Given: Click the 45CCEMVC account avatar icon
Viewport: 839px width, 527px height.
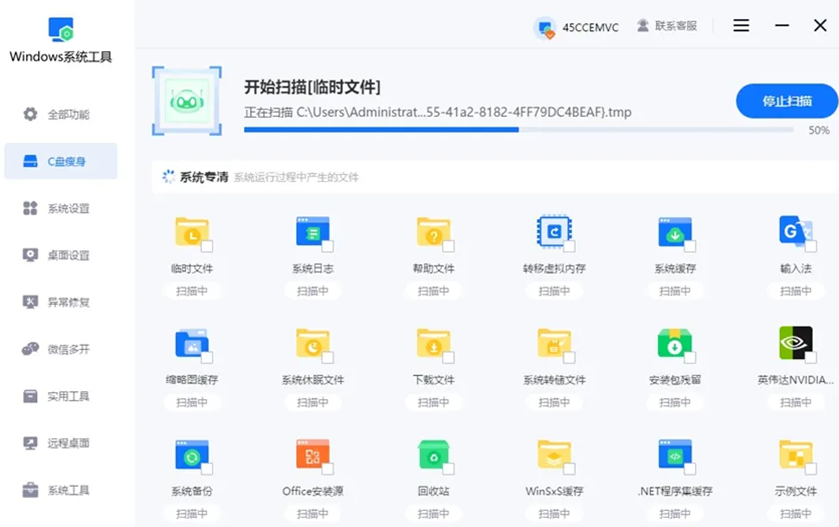Looking at the screenshot, I should pos(545,27).
